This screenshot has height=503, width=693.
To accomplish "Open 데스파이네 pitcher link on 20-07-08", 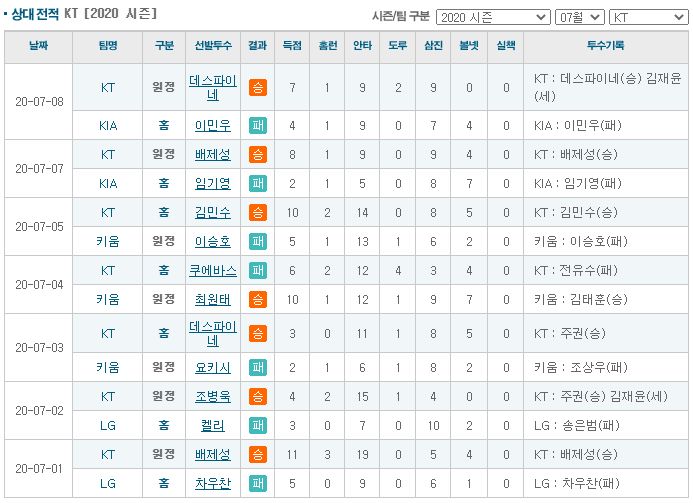I will click(213, 88).
